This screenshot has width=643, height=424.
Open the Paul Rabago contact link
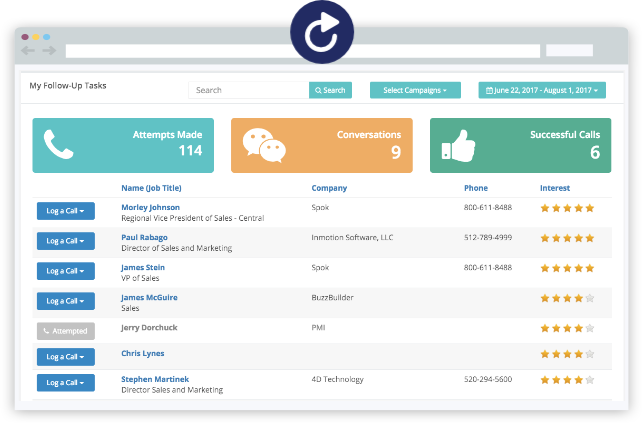(144, 237)
